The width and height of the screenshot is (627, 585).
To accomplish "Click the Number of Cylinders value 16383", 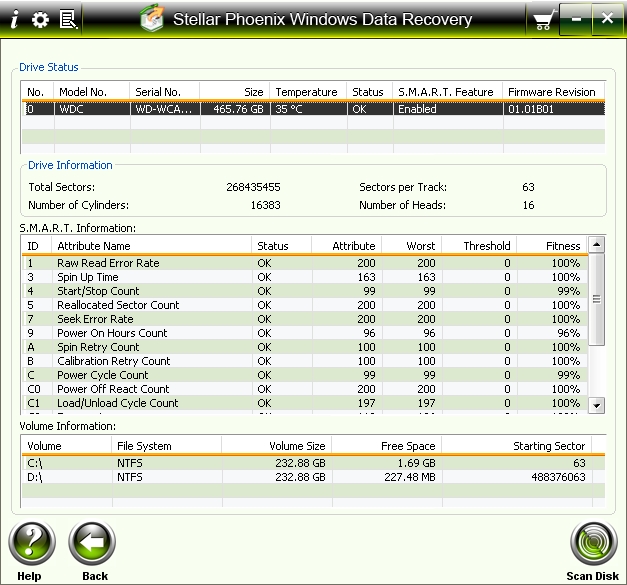I will [266, 205].
